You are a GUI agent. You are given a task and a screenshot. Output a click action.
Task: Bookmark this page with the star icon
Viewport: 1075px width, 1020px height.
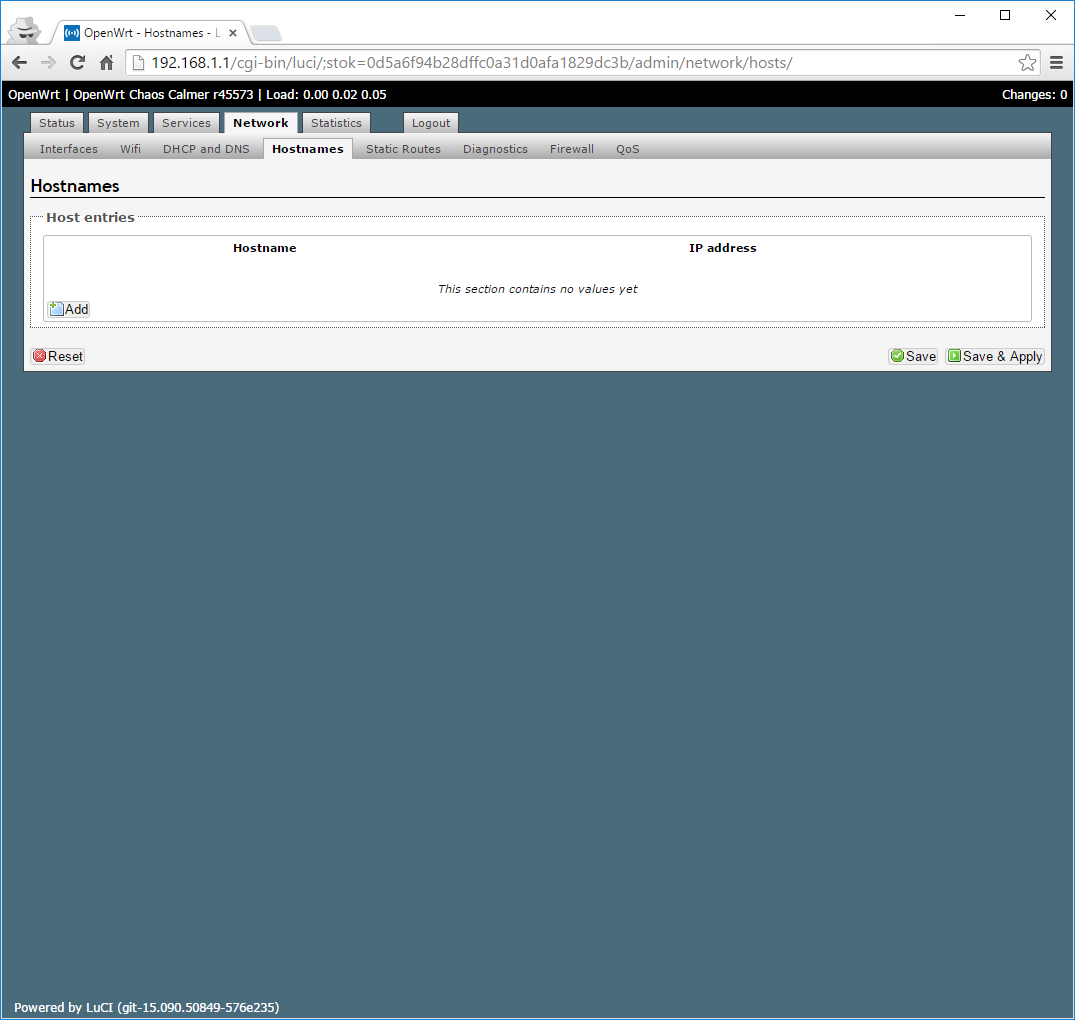[1027, 63]
